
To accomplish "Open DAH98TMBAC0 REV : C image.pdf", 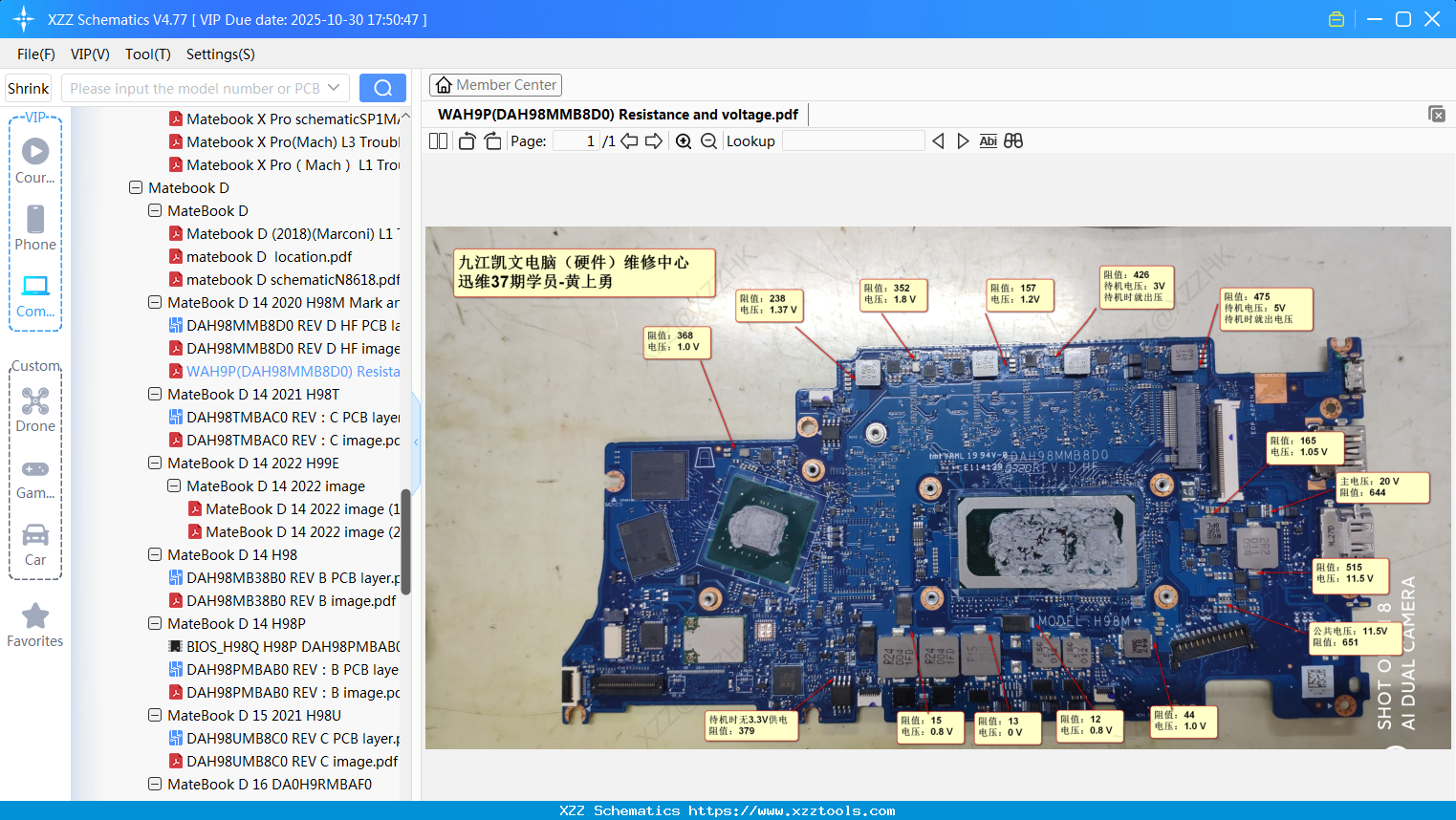I will (284, 441).
